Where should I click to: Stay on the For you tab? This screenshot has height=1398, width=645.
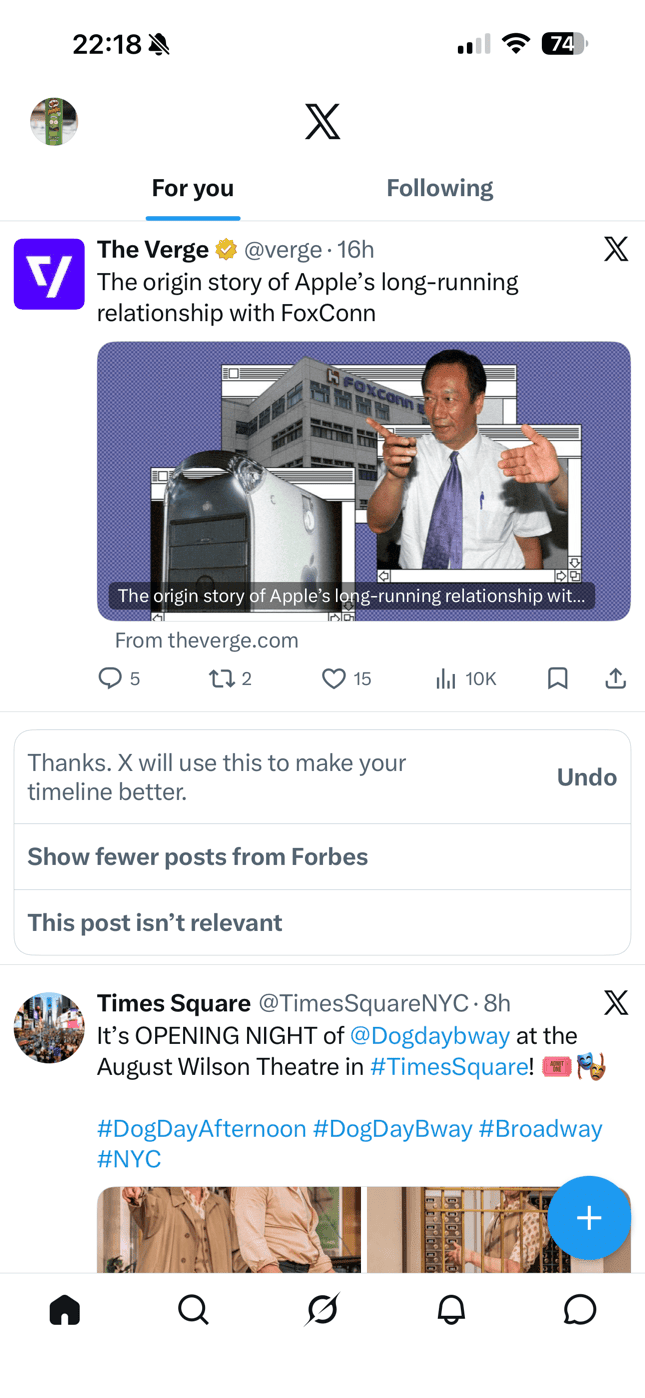[192, 188]
